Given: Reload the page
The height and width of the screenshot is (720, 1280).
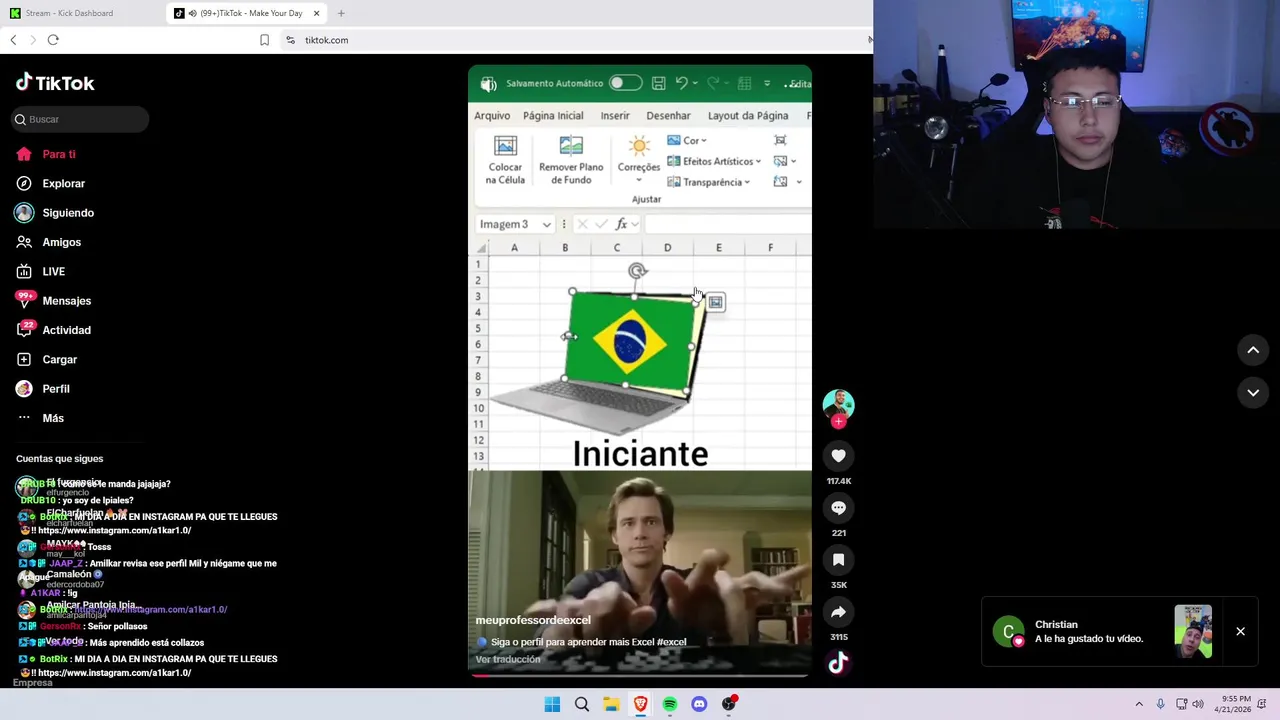Looking at the screenshot, I should click(53, 40).
